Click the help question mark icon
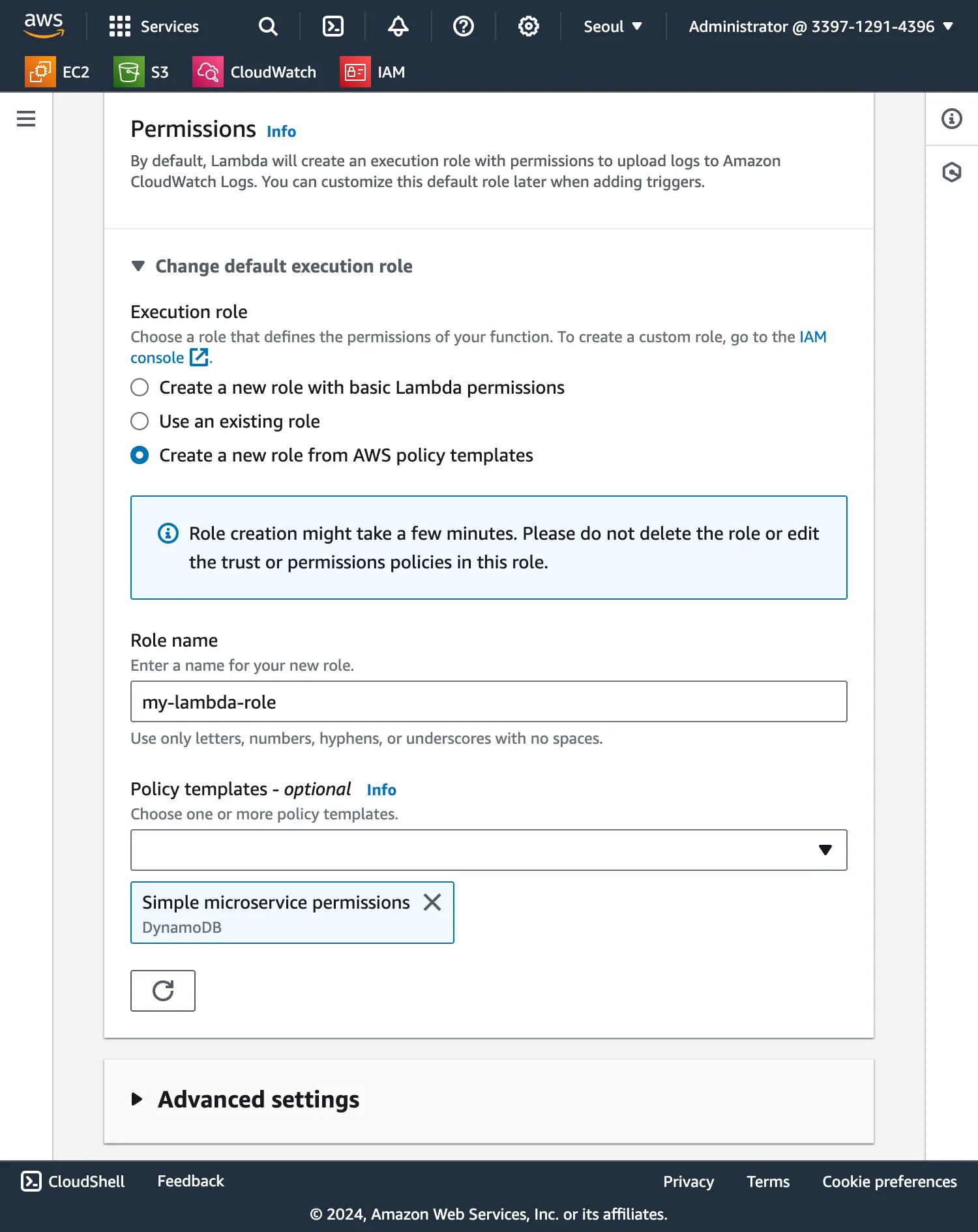Screen dimensions: 978x1232 [464, 26]
